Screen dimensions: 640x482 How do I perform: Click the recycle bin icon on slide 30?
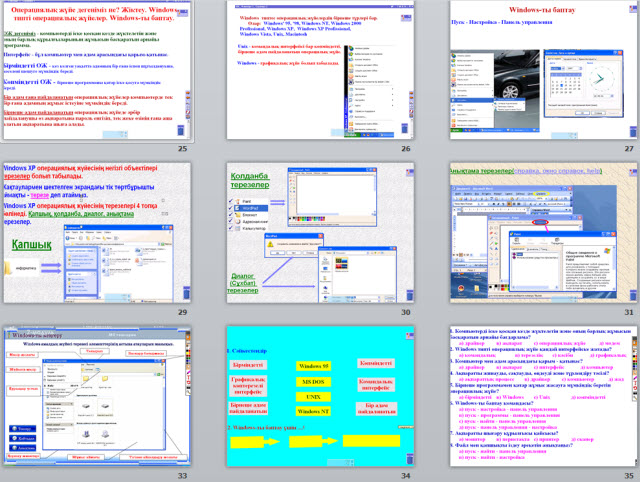pos(409,295)
